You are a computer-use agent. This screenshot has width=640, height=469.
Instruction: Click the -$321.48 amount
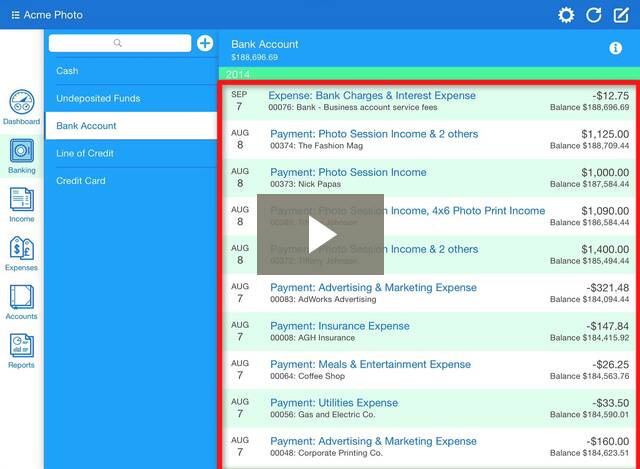608,288
